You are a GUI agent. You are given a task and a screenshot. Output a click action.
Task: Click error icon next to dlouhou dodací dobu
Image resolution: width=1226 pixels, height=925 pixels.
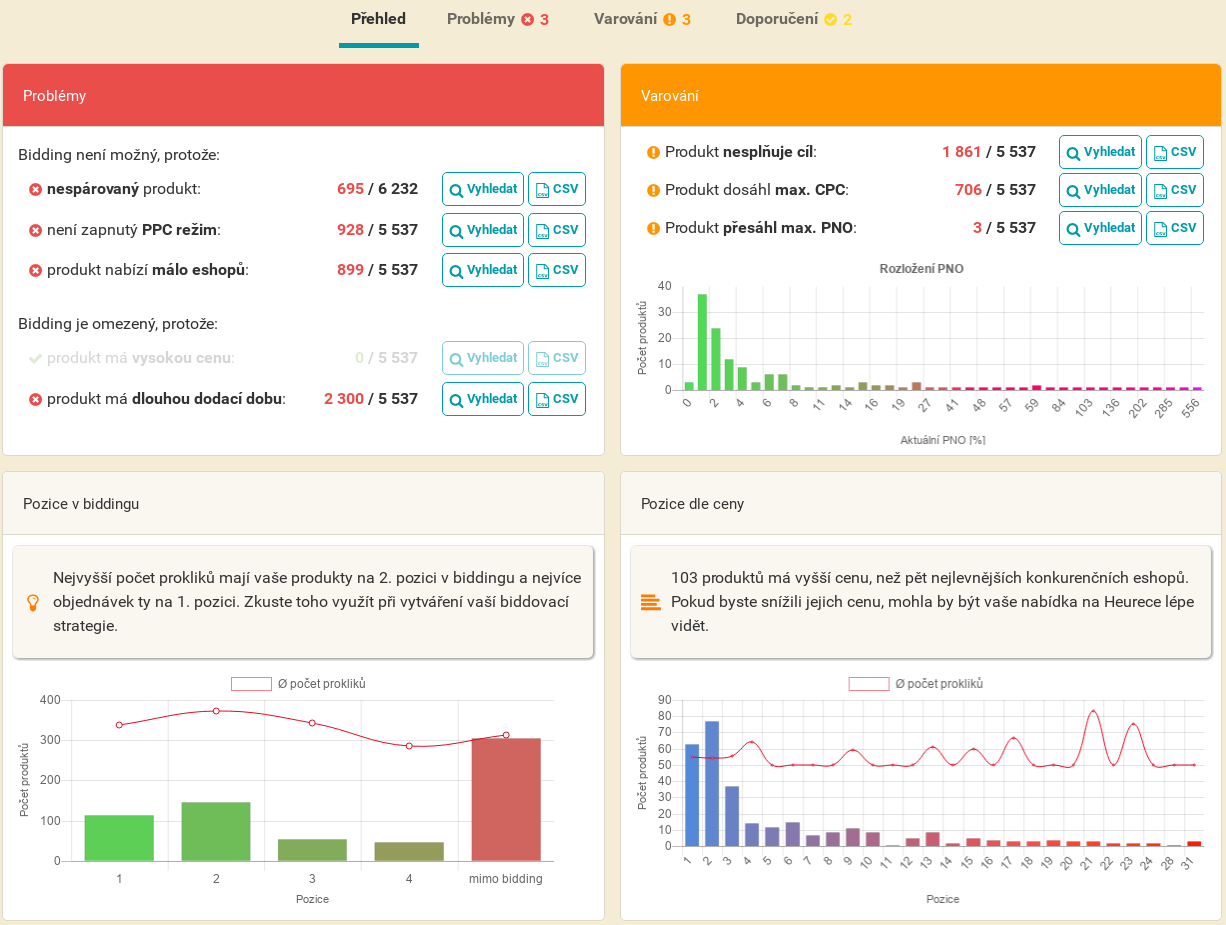pyautogui.click(x=35, y=400)
